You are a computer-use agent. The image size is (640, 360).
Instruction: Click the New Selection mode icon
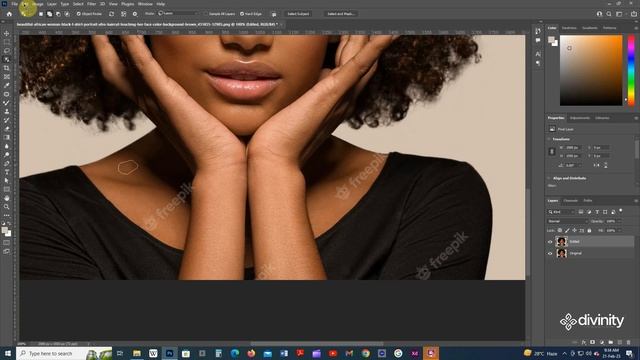coord(41,14)
